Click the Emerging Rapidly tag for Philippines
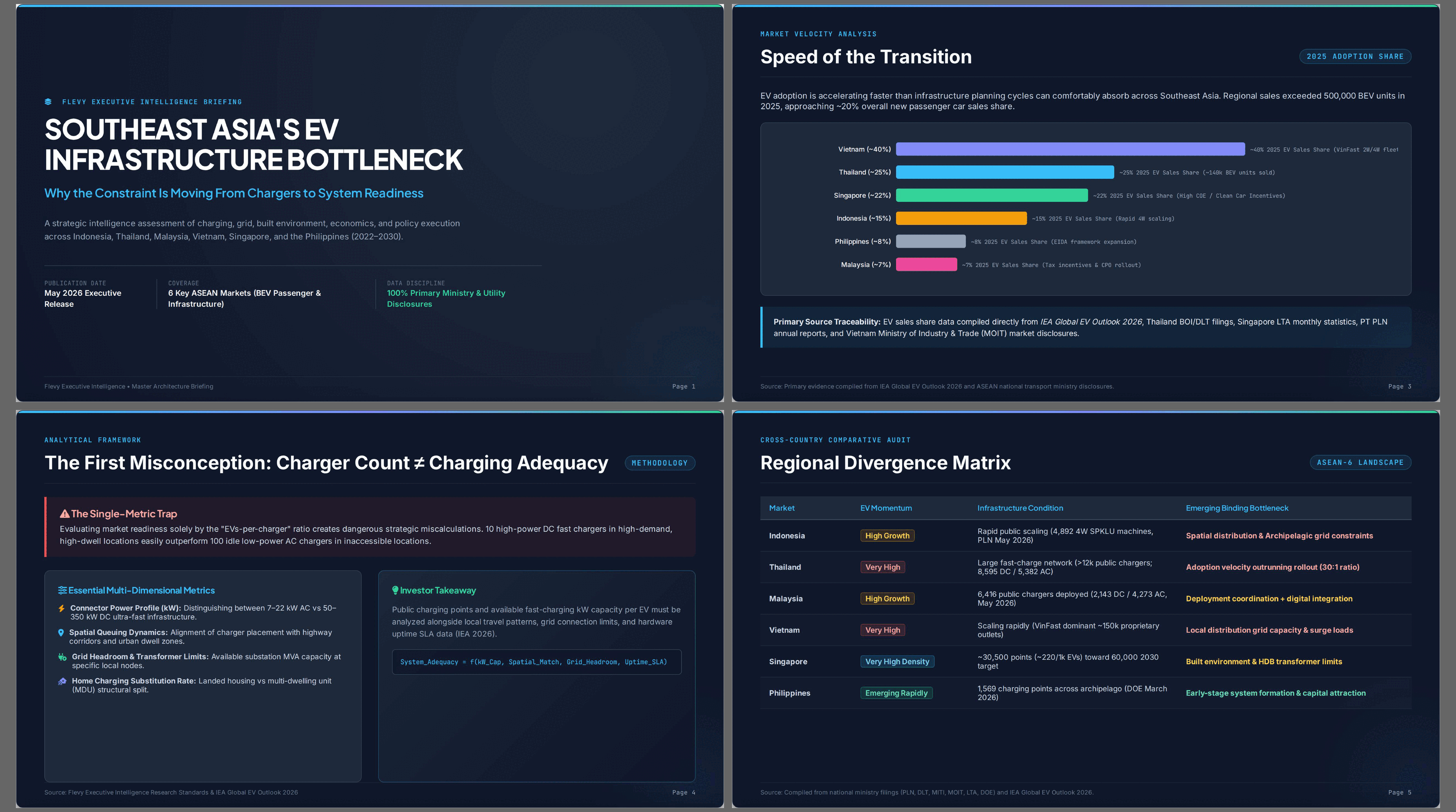The height and width of the screenshot is (812, 1456). tap(896, 693)
